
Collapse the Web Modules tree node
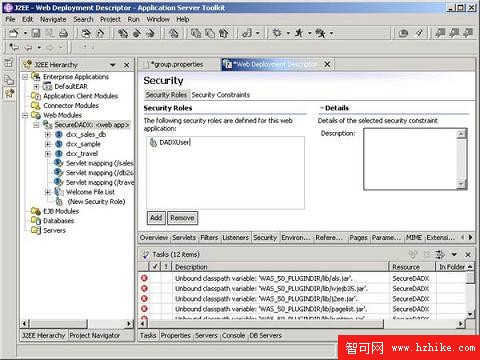click(25, 115)
